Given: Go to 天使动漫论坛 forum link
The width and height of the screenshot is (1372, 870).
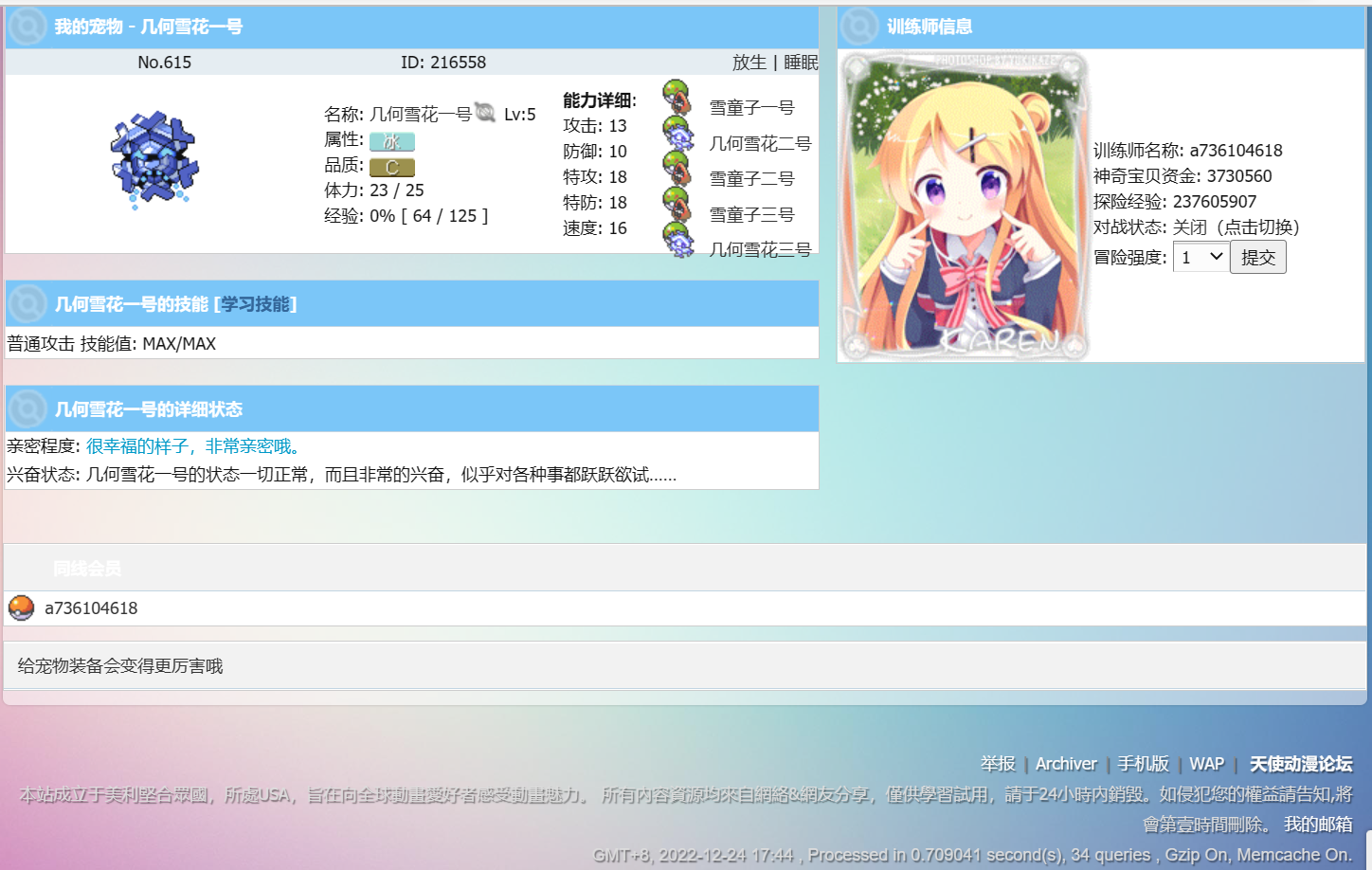Looking at the screenshot, I should pos(1300,764).
